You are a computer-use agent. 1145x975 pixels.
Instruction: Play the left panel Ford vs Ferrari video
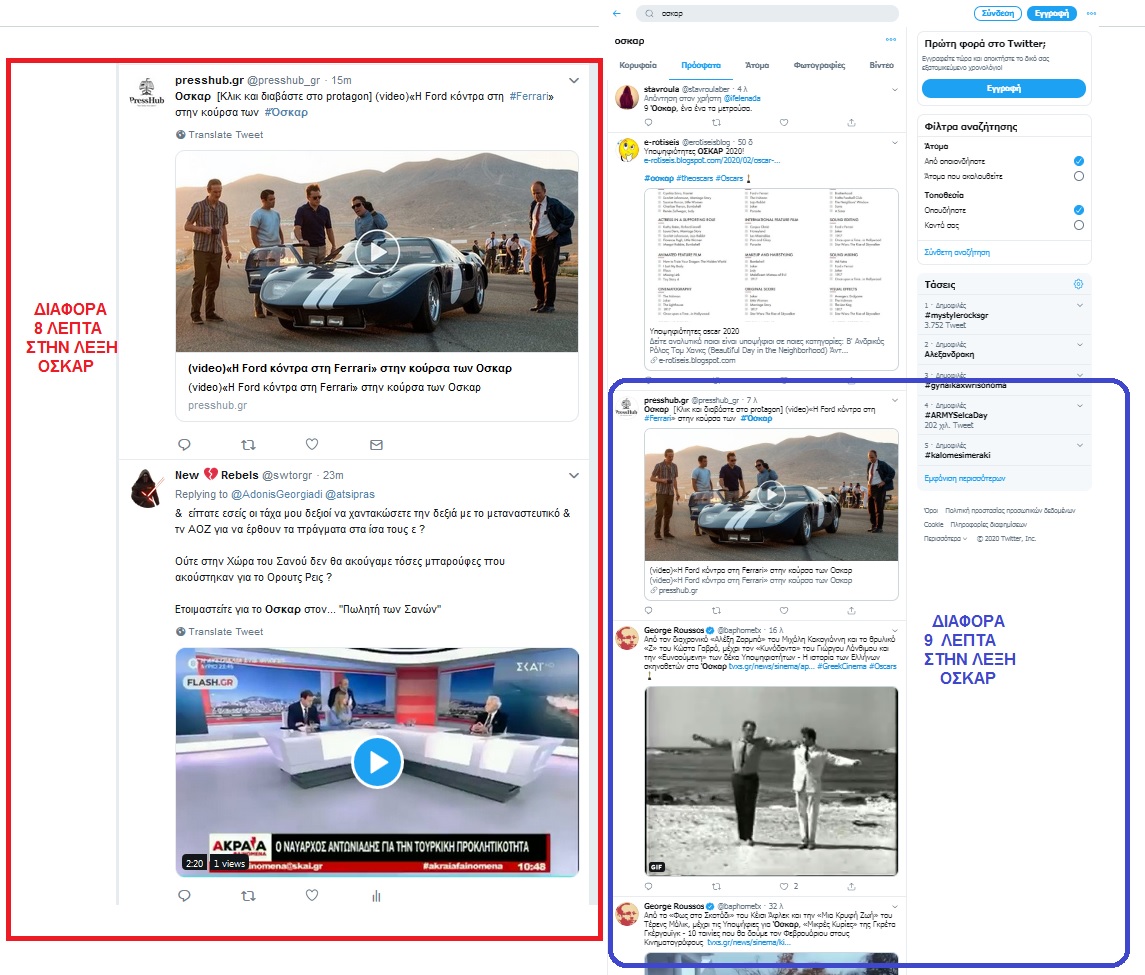click(x=377, y=252)
